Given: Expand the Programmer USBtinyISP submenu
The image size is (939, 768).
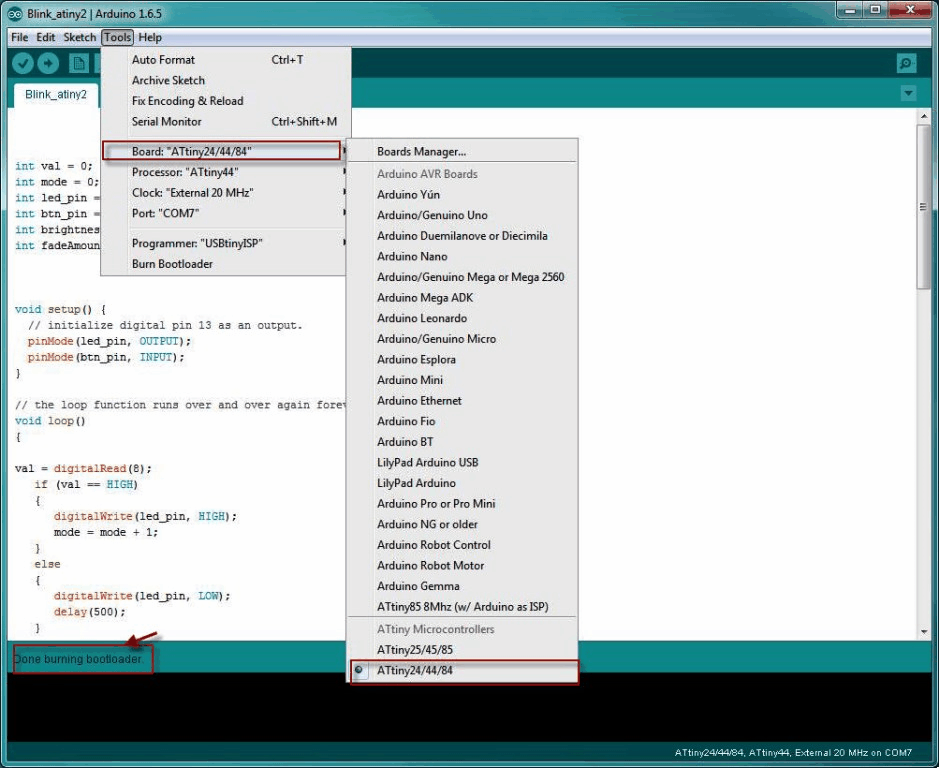Looking at the screenshot, I should point(224,243).
